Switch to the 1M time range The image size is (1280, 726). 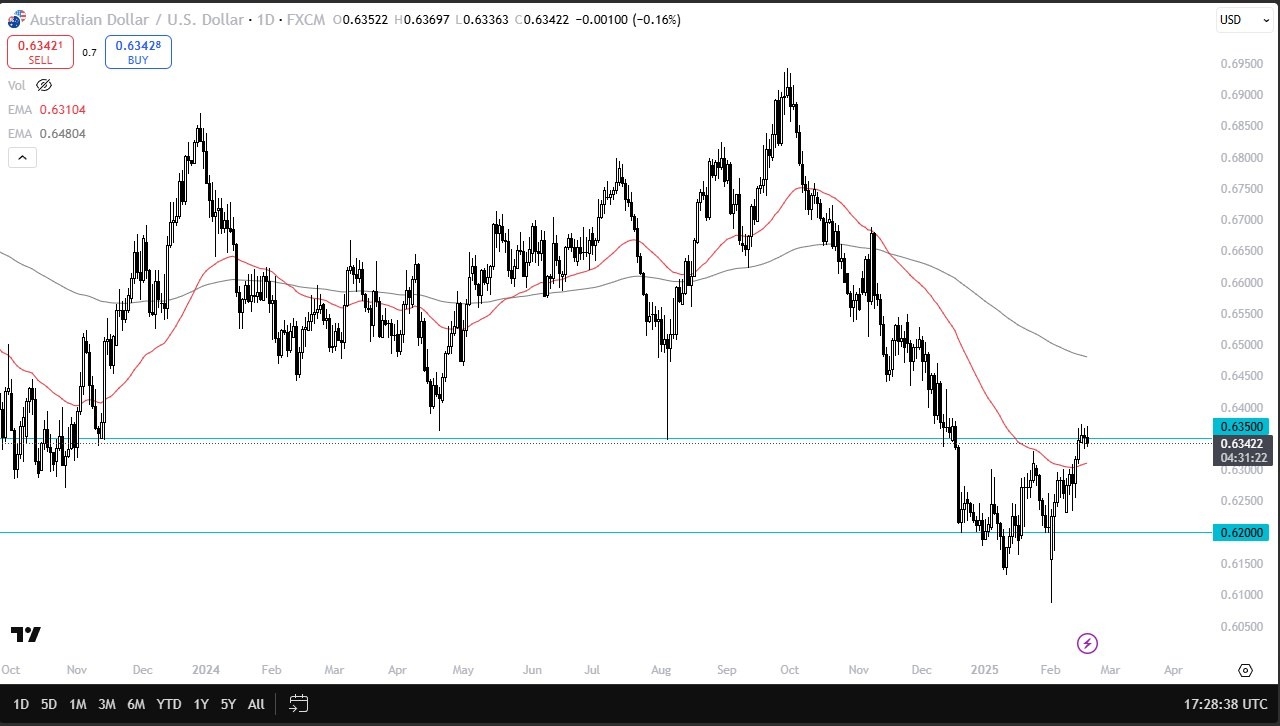click(x=77, y=704)
